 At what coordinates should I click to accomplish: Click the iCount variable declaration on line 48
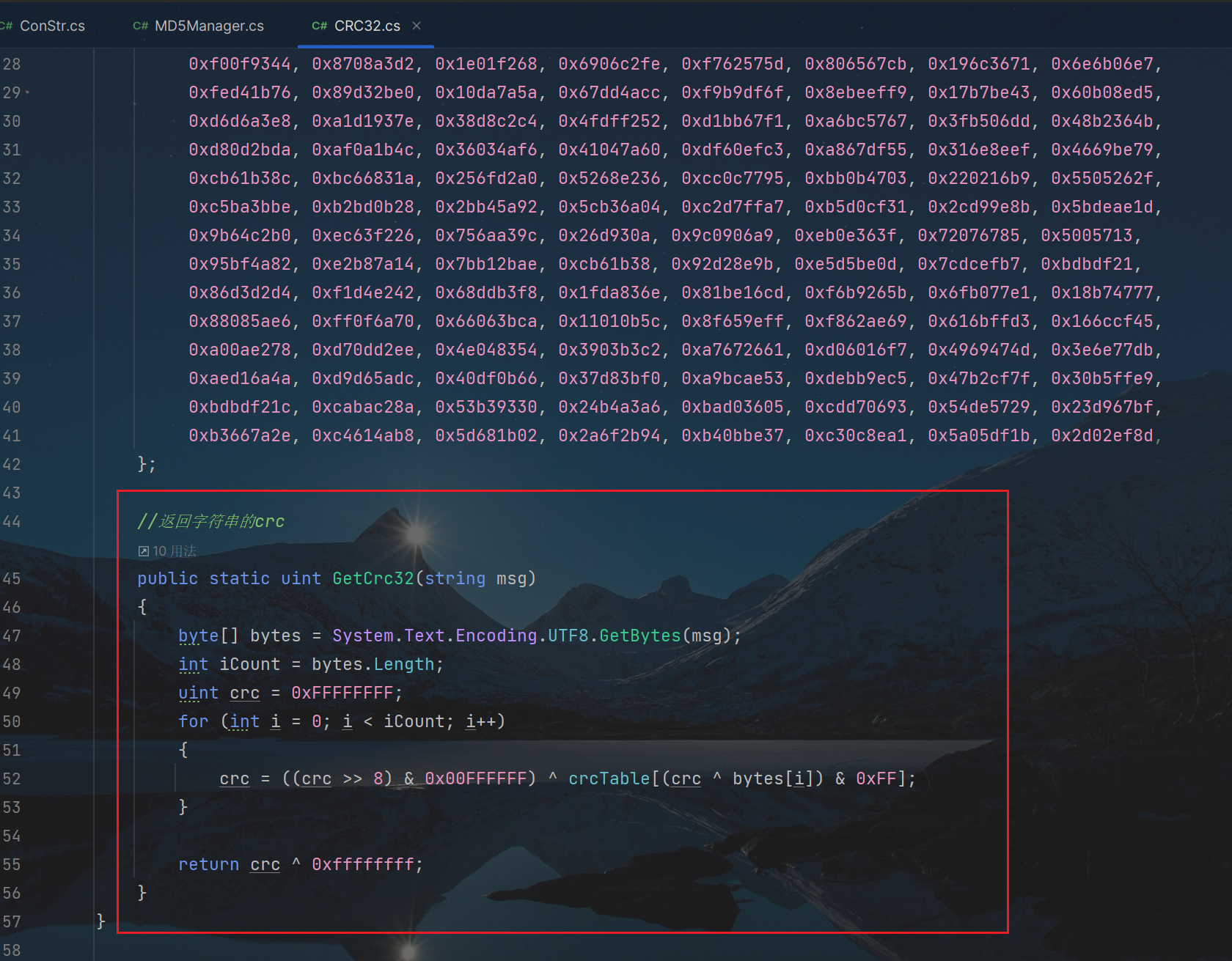pos(250,664)
